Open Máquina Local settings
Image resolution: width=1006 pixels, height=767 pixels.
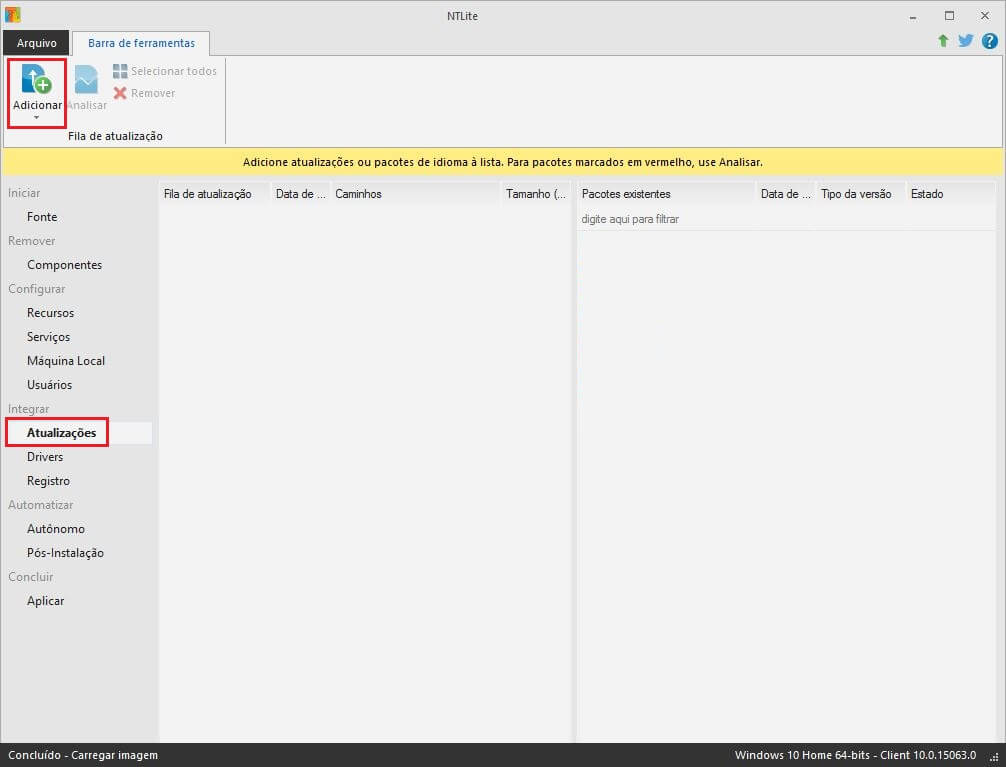65,361
